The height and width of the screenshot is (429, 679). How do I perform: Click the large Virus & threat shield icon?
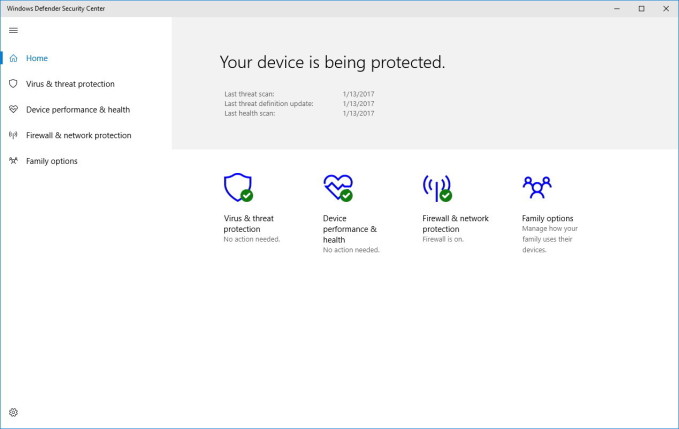tap(238, 187)
